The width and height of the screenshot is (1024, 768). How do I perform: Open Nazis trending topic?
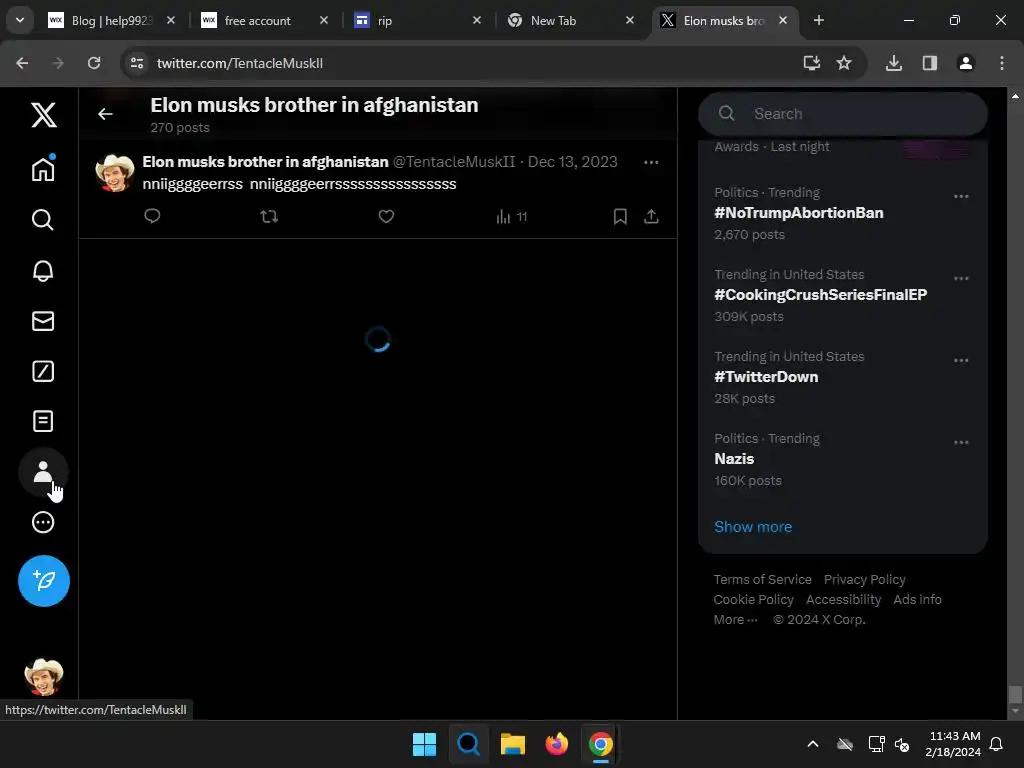pos(734,458)
